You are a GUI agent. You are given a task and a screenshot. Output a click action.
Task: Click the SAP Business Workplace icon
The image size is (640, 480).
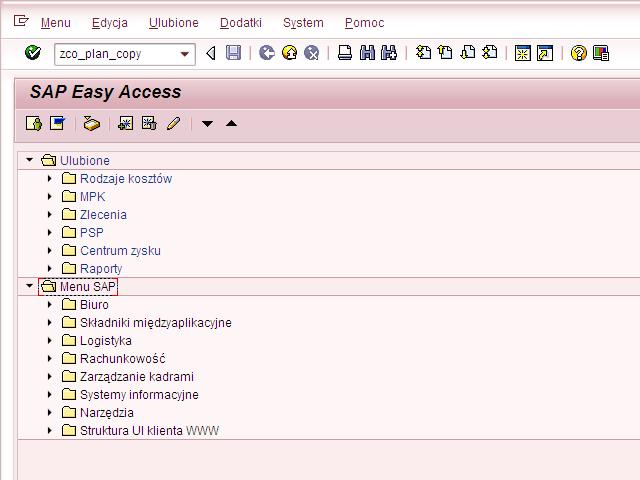pos(91,123)
